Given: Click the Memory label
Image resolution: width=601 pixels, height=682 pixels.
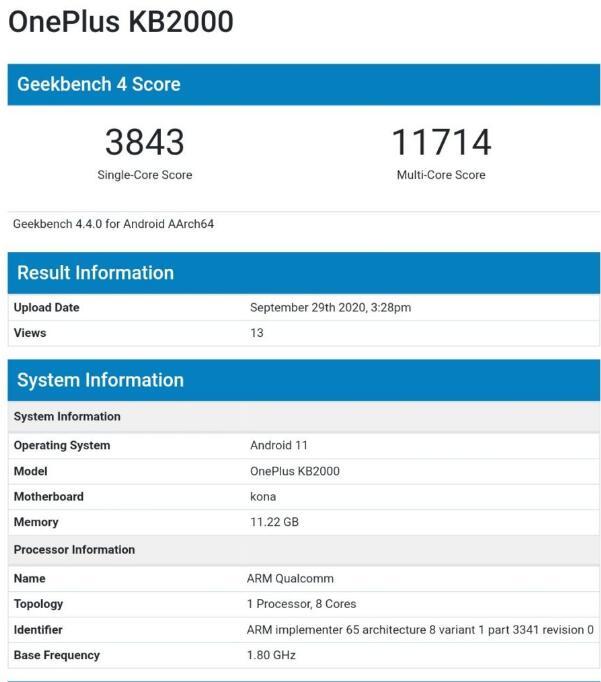Looking at the screenshot, I should (x=36, y=522).
